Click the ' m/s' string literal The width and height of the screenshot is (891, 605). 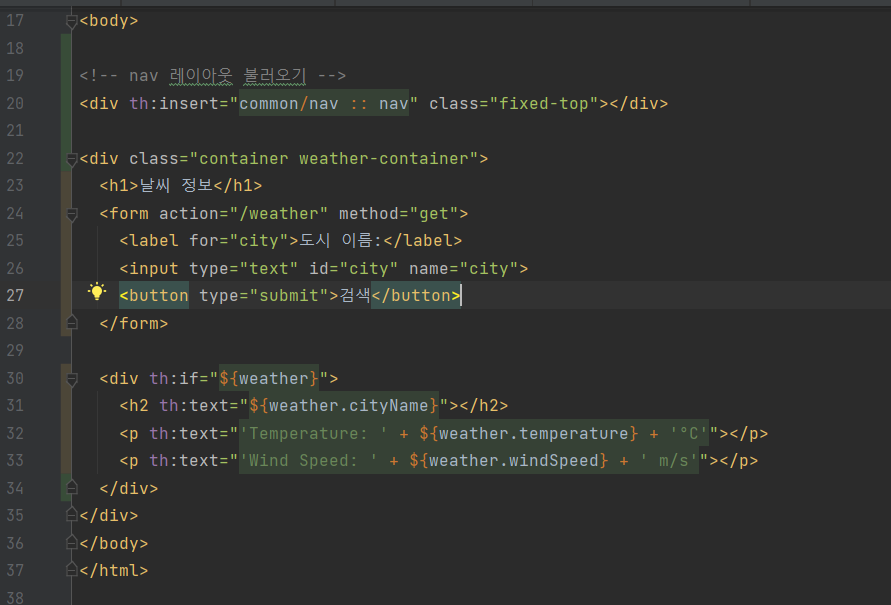[x=669, y=461]
